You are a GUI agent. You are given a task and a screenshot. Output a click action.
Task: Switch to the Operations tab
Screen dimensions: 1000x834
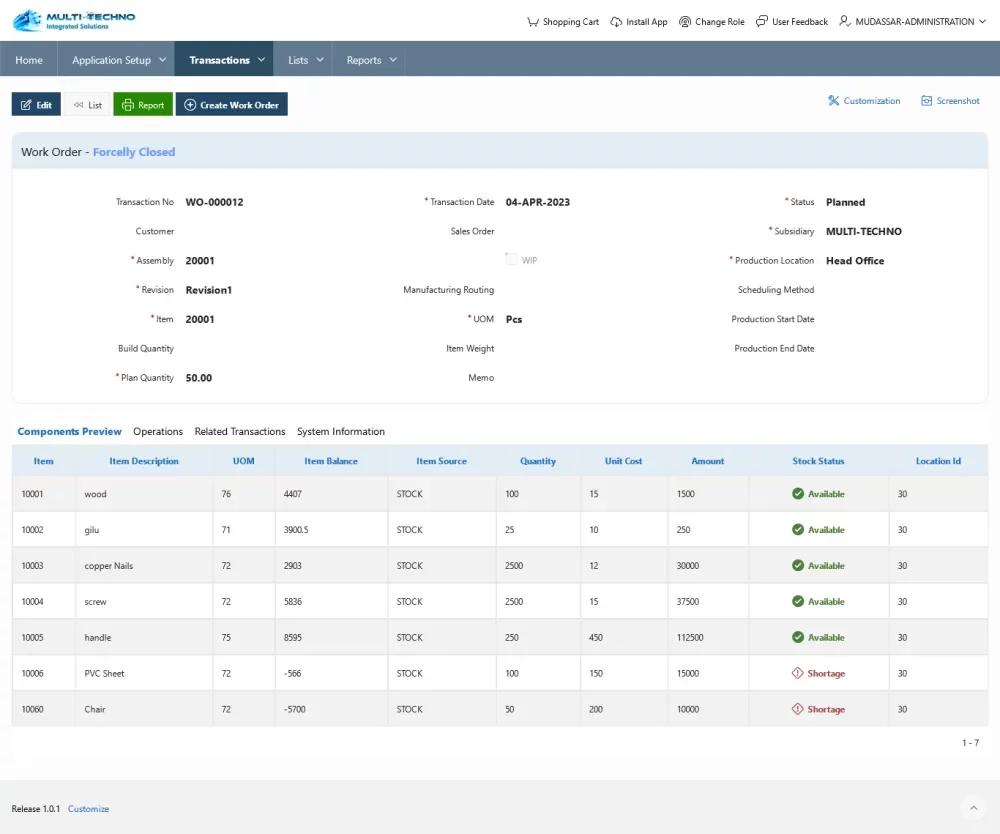click(x=158, y=432)
